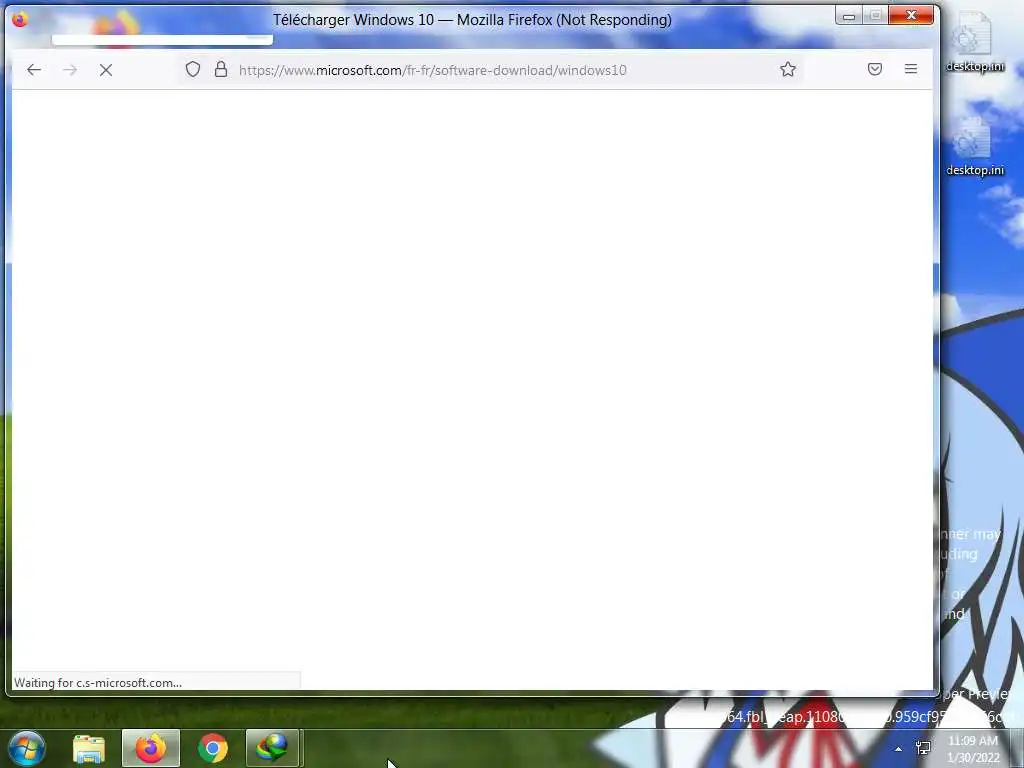Open the Windows Start menu orb
This screenshot has width=1024, height=768.
point(27,748)
